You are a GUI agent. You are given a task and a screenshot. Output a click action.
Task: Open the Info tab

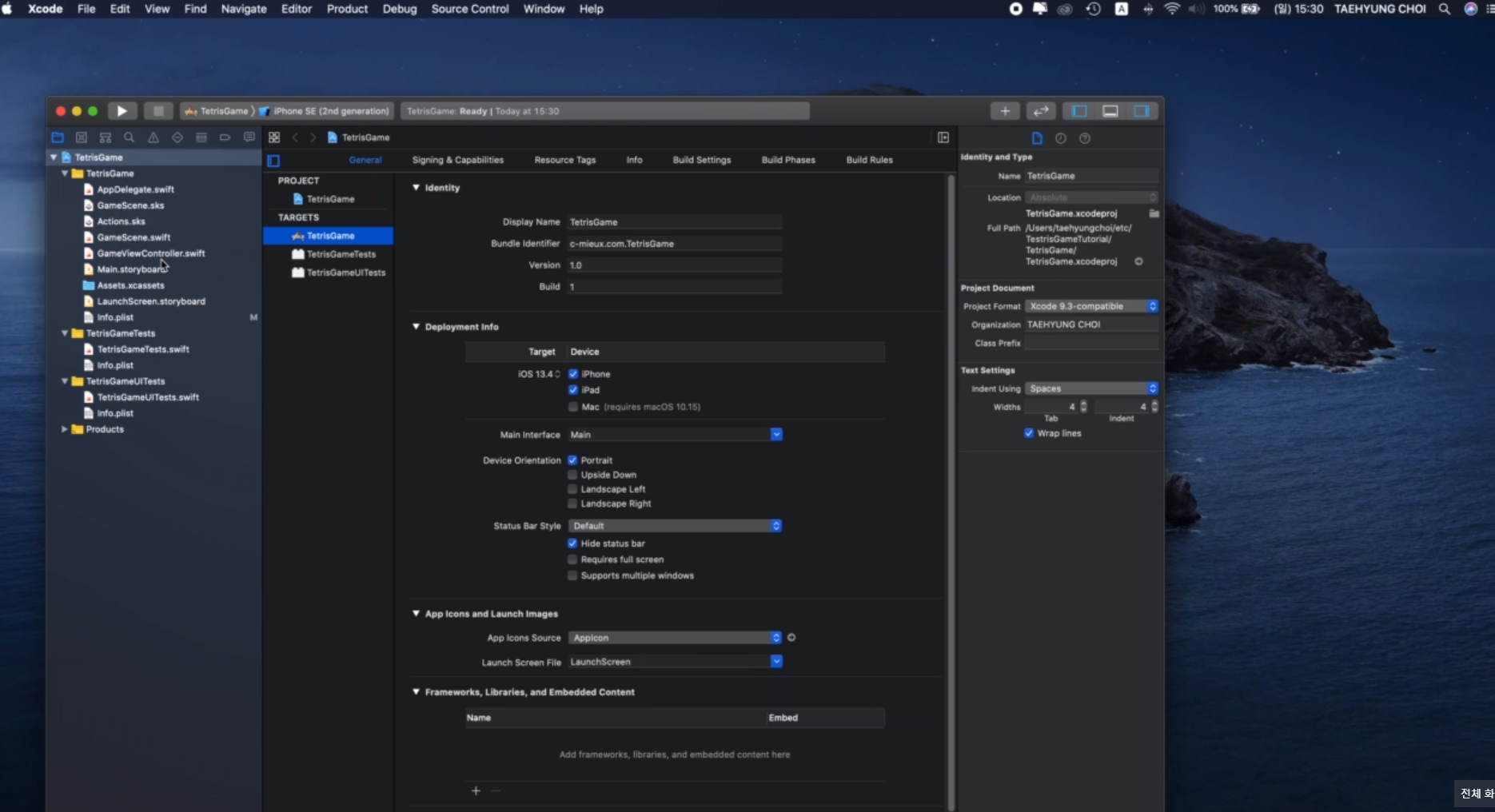point(634,160)
